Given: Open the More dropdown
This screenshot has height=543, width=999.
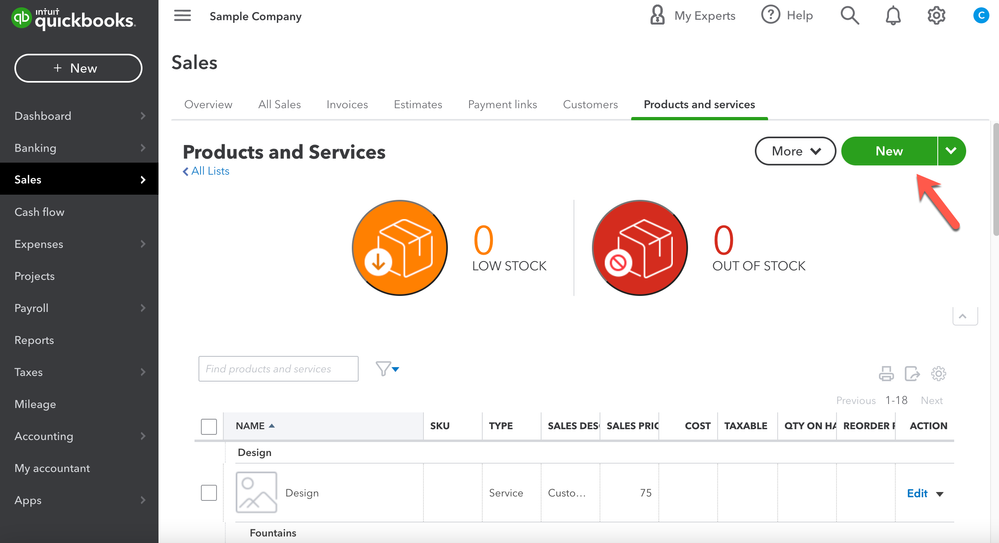Looking at the screenshot, I should [x=795, y=151].
